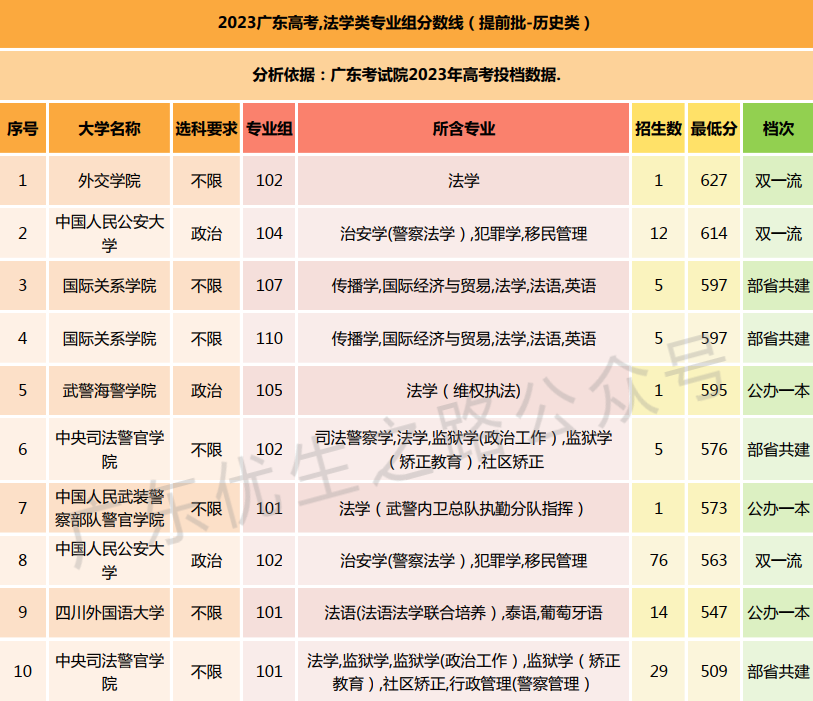The height and width of the screenshot is (701, 813).
Task: Click row number 5 cell
Action: (23, 390)
